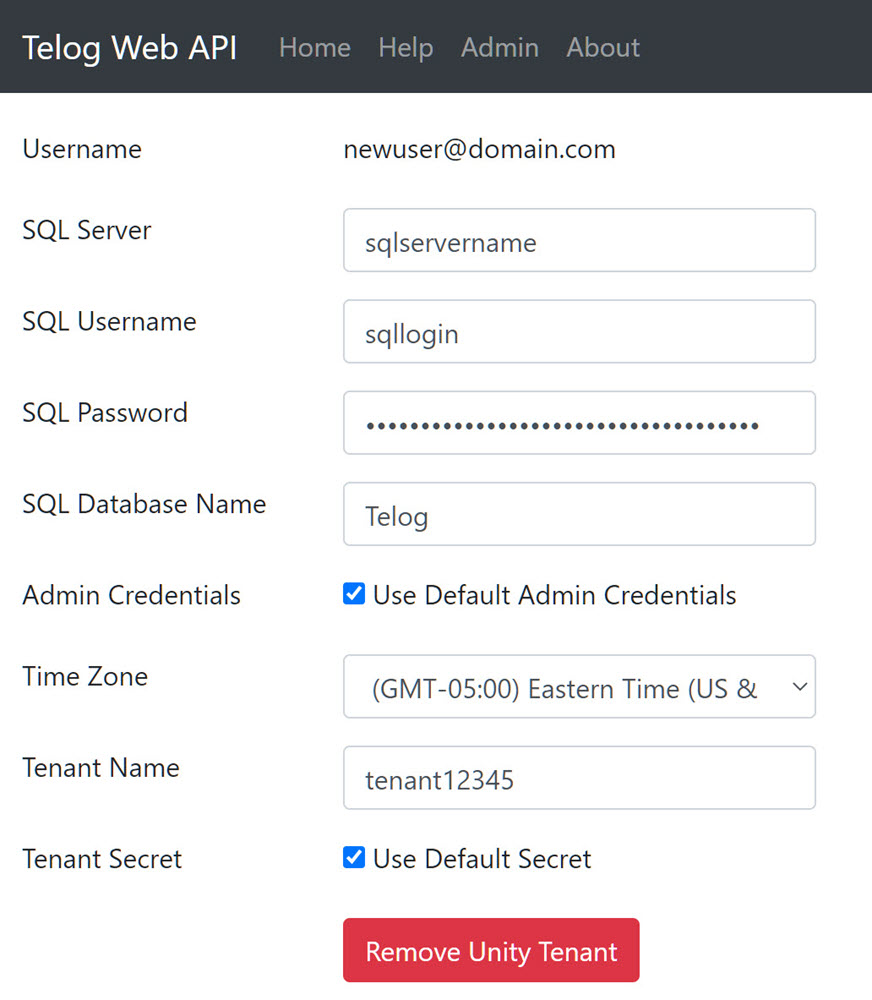Select the SQL Database Name field
This screenshot has height=1000, width=872.
pyautogui.click(x=579, y=514)
